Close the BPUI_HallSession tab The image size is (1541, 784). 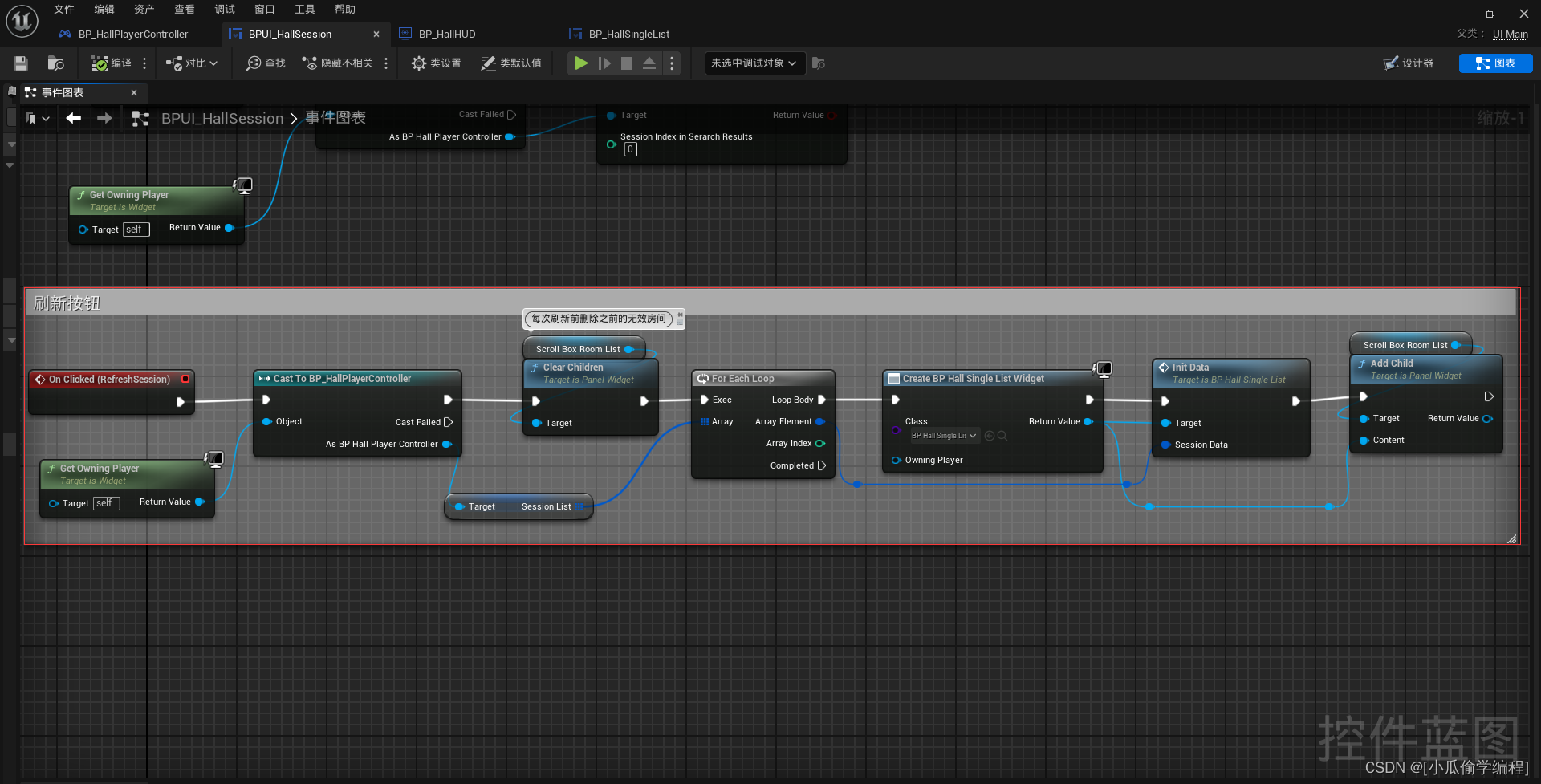pos(376,35)
